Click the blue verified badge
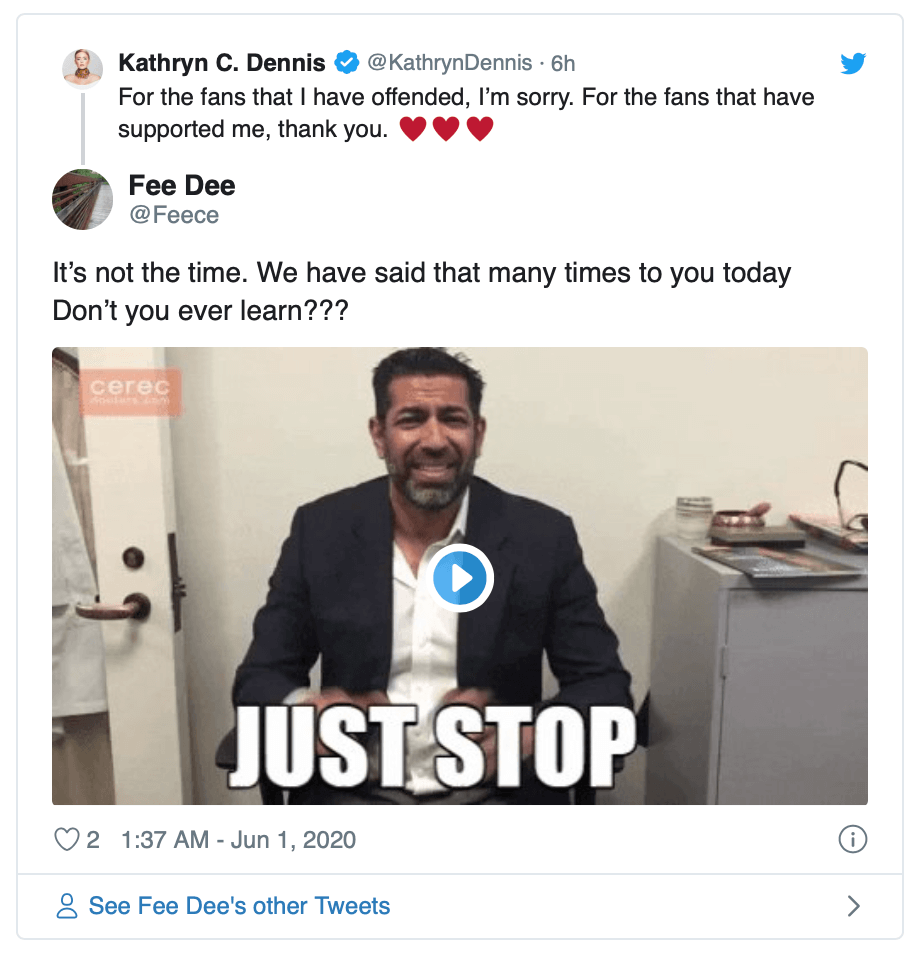This screenshot has height=964, width=924. pos(347,63)
